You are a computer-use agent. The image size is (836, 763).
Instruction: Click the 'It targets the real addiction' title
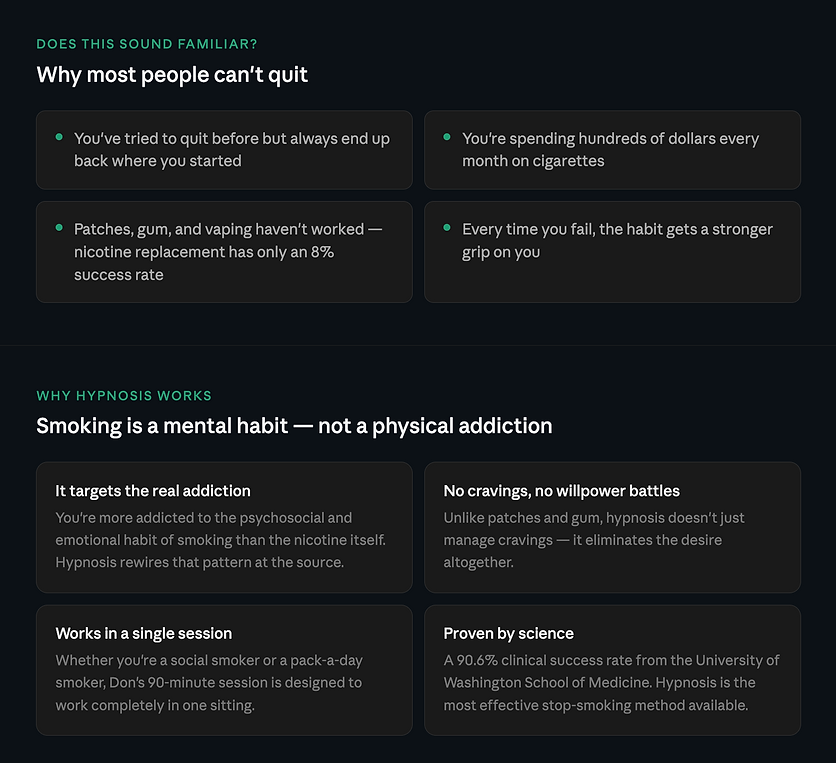click(x=152, y=491)
